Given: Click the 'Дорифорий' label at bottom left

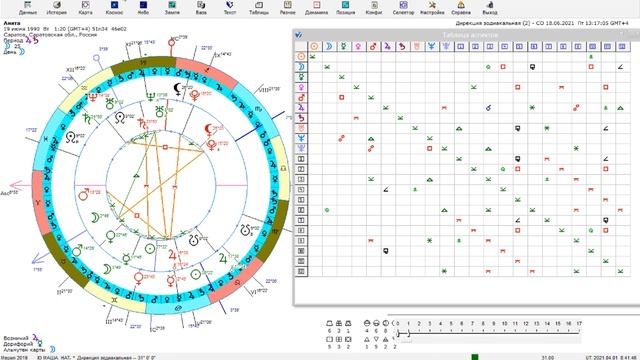Looking at the screenshot, I should (18, 344).
